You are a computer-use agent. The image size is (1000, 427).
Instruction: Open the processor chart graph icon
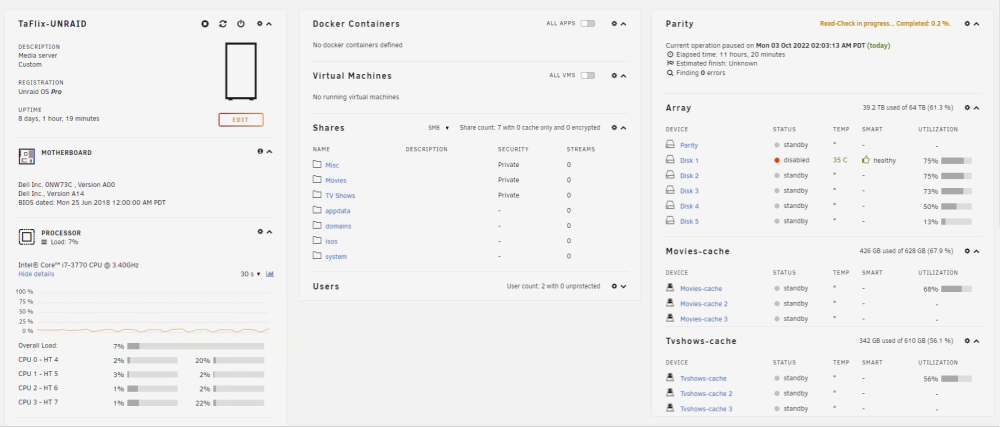[270, 274]
